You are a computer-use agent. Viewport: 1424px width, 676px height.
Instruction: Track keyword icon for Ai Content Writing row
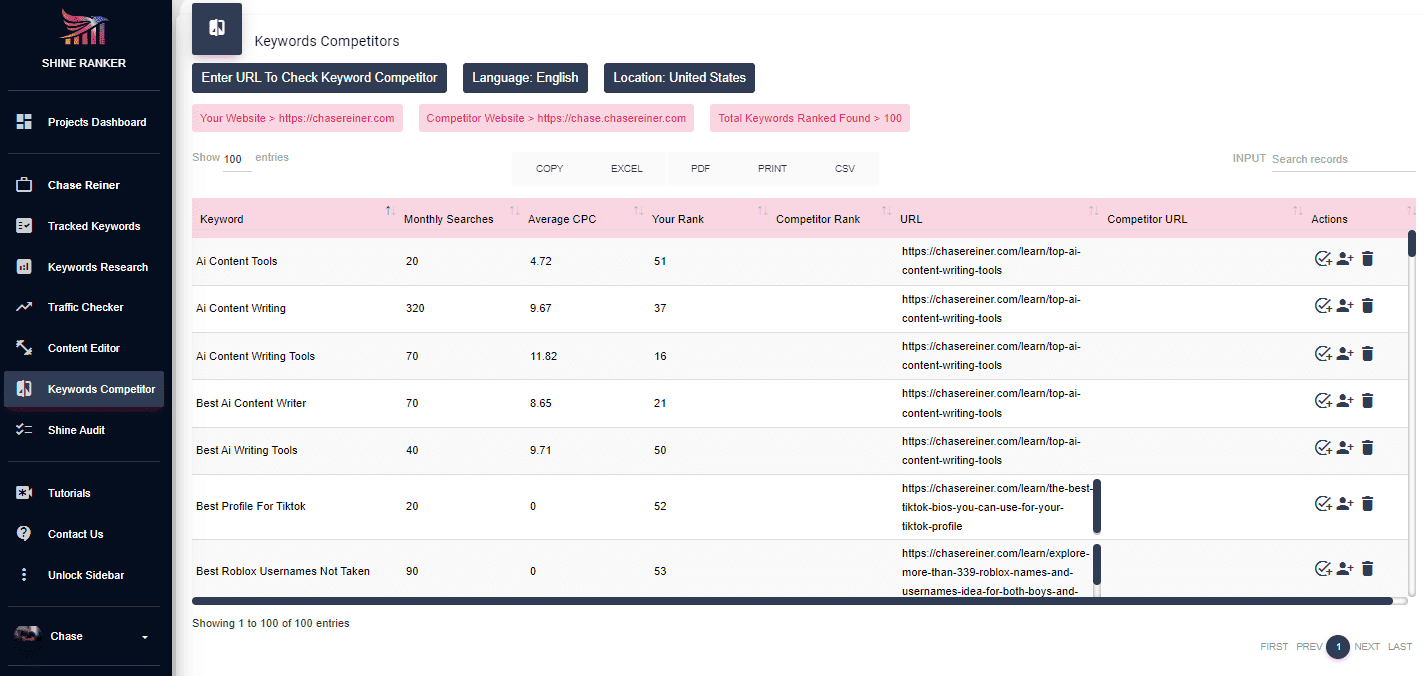(1323, 306)
